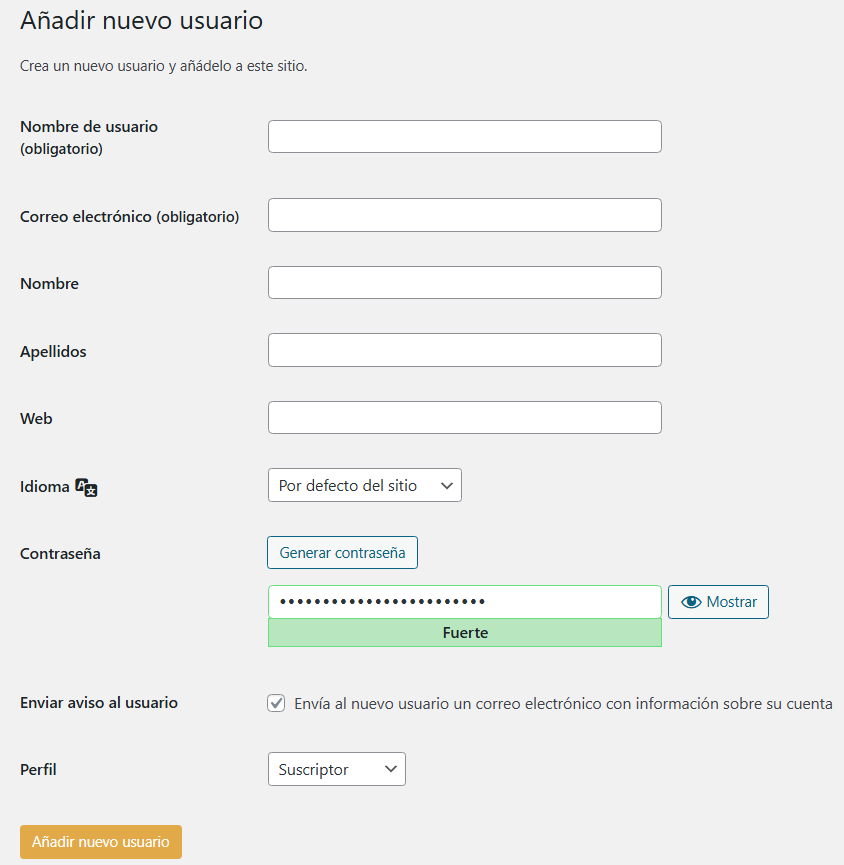This screenshot has height=865, width=844.
Task: Click the chevron on Por defecto del sitio
Action: click(x=447, y=485)
